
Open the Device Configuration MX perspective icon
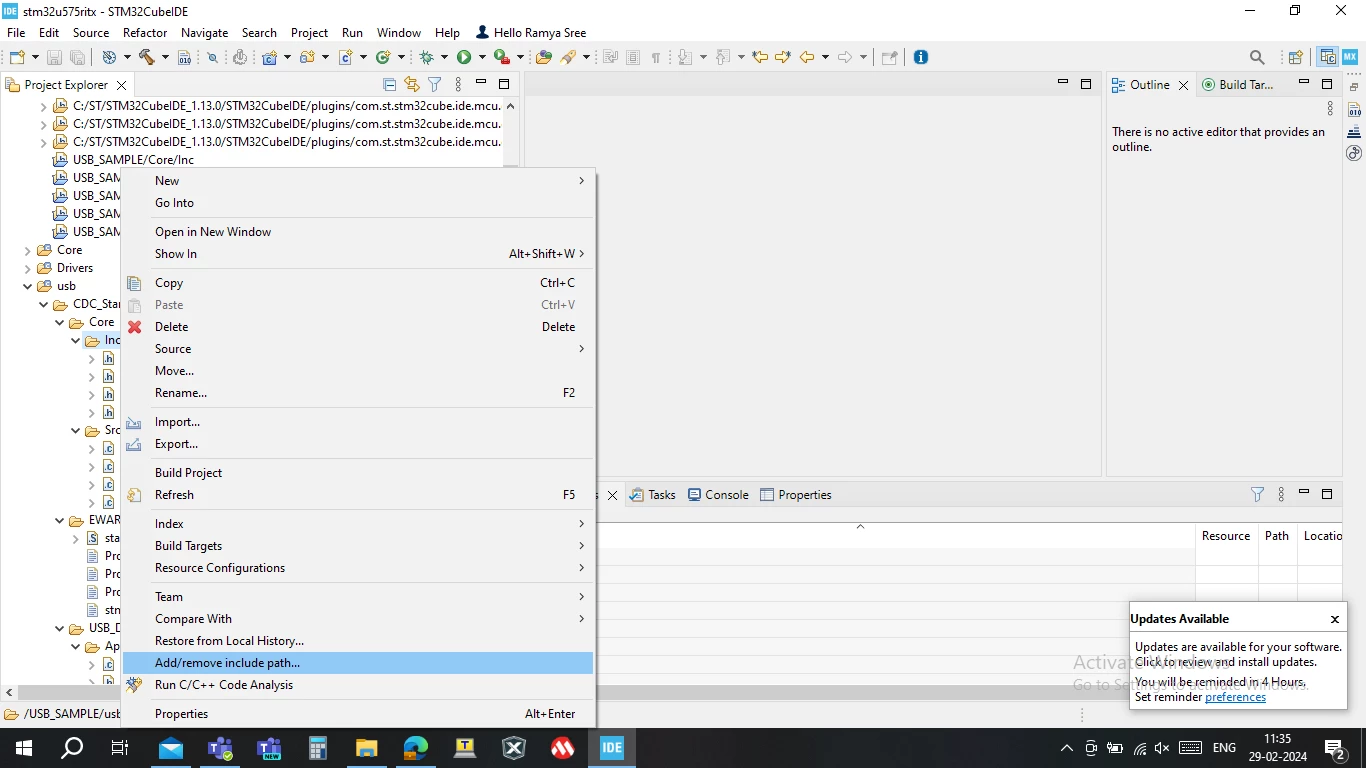pyautogui.click(x=1350, y=57)
